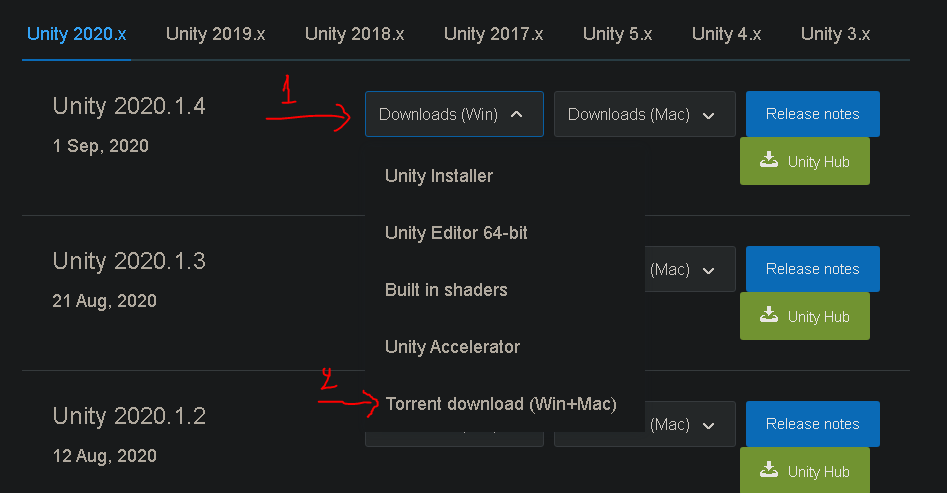The height and width of the screenshot is (493, 947).
Task: Open the Unity 2017.x tab
Action: 493,34
